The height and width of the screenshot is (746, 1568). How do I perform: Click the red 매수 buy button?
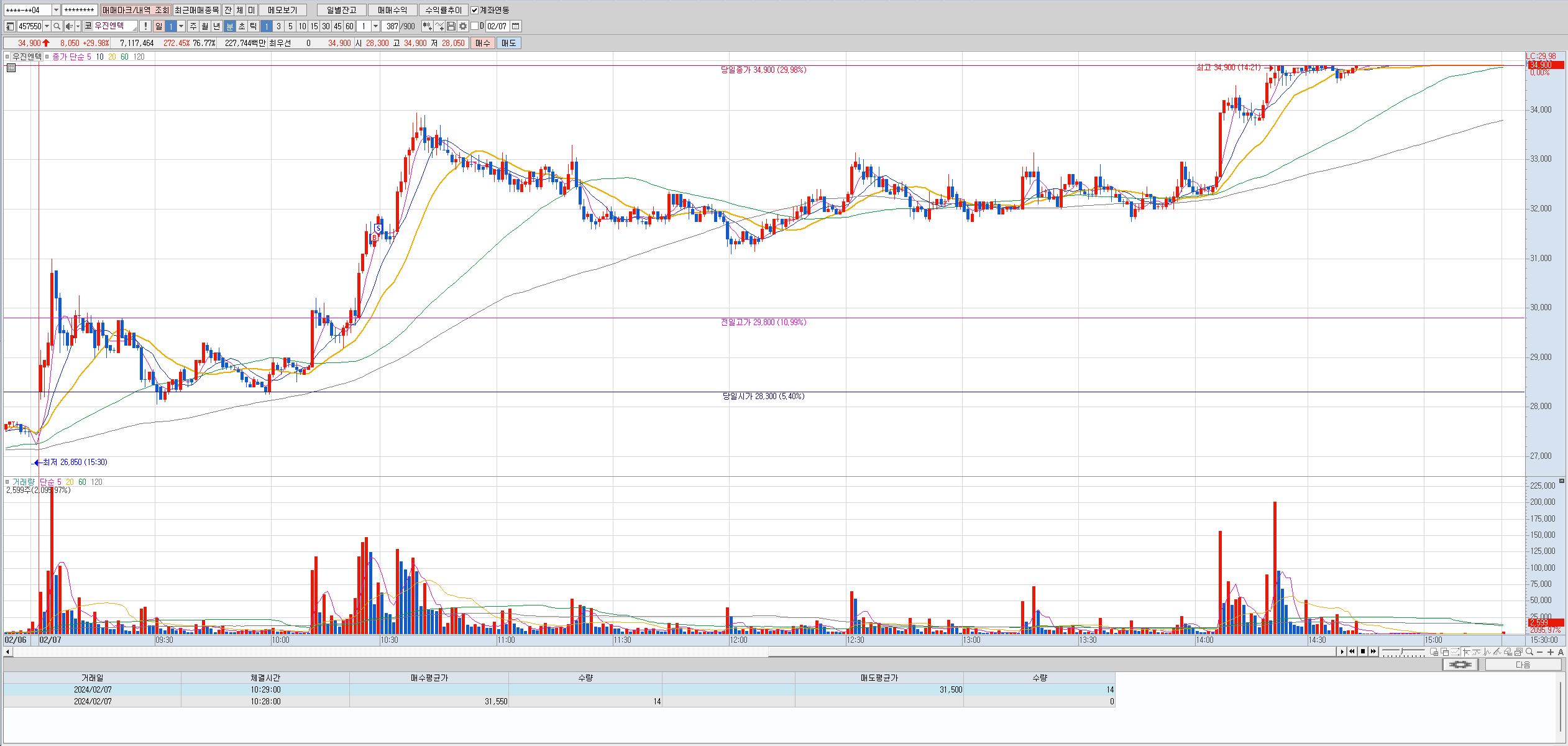(x=482, y=43)
